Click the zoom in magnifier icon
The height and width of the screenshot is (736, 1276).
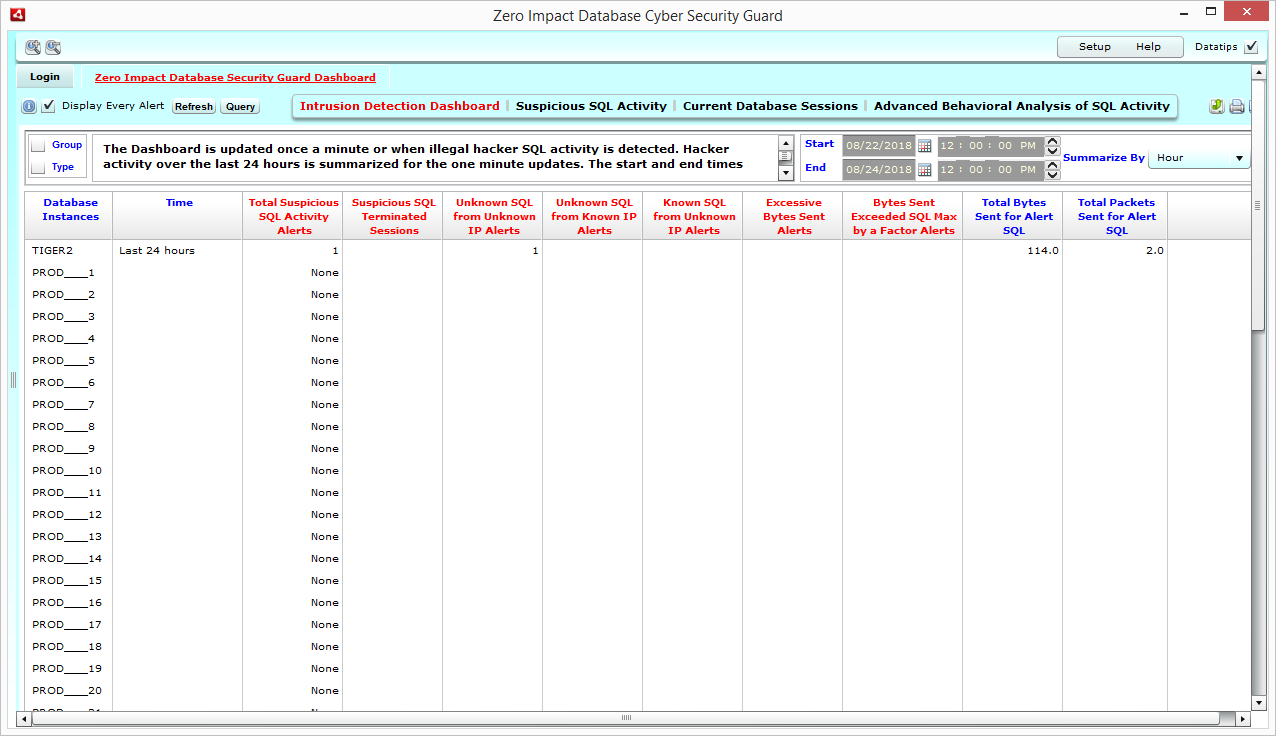(x=33, y=47)
